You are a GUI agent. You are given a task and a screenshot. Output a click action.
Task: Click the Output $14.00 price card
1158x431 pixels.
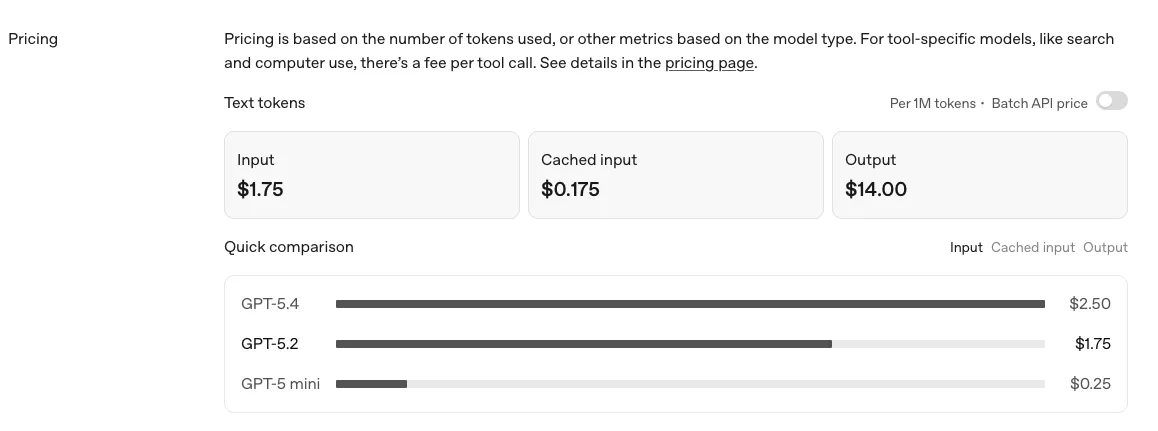point(979,175)
